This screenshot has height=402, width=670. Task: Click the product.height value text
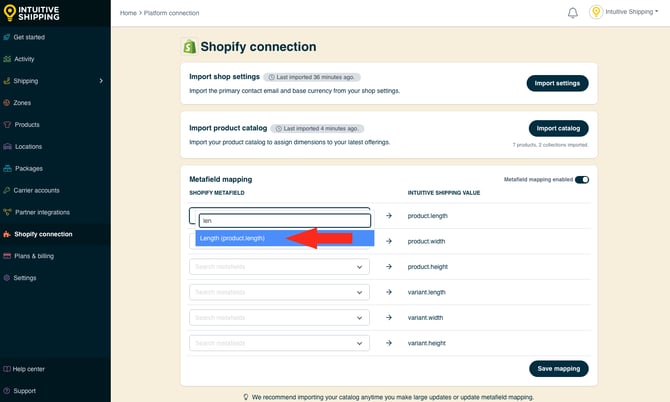click(427, 267)
